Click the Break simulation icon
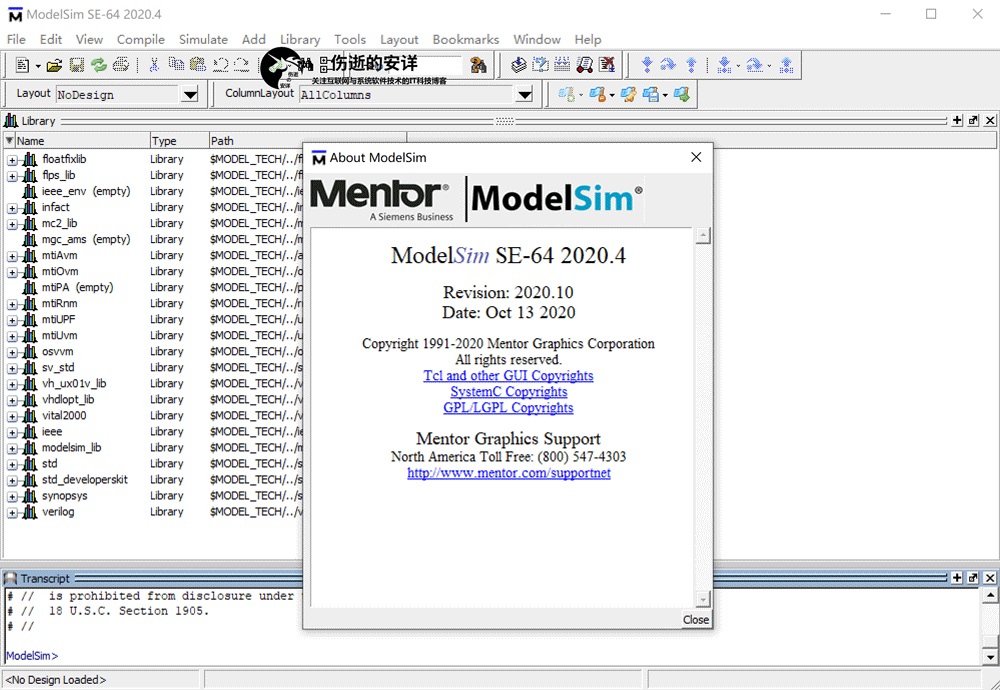Image resolution: width=1000 pixels, height=690 pixels. 585,66
